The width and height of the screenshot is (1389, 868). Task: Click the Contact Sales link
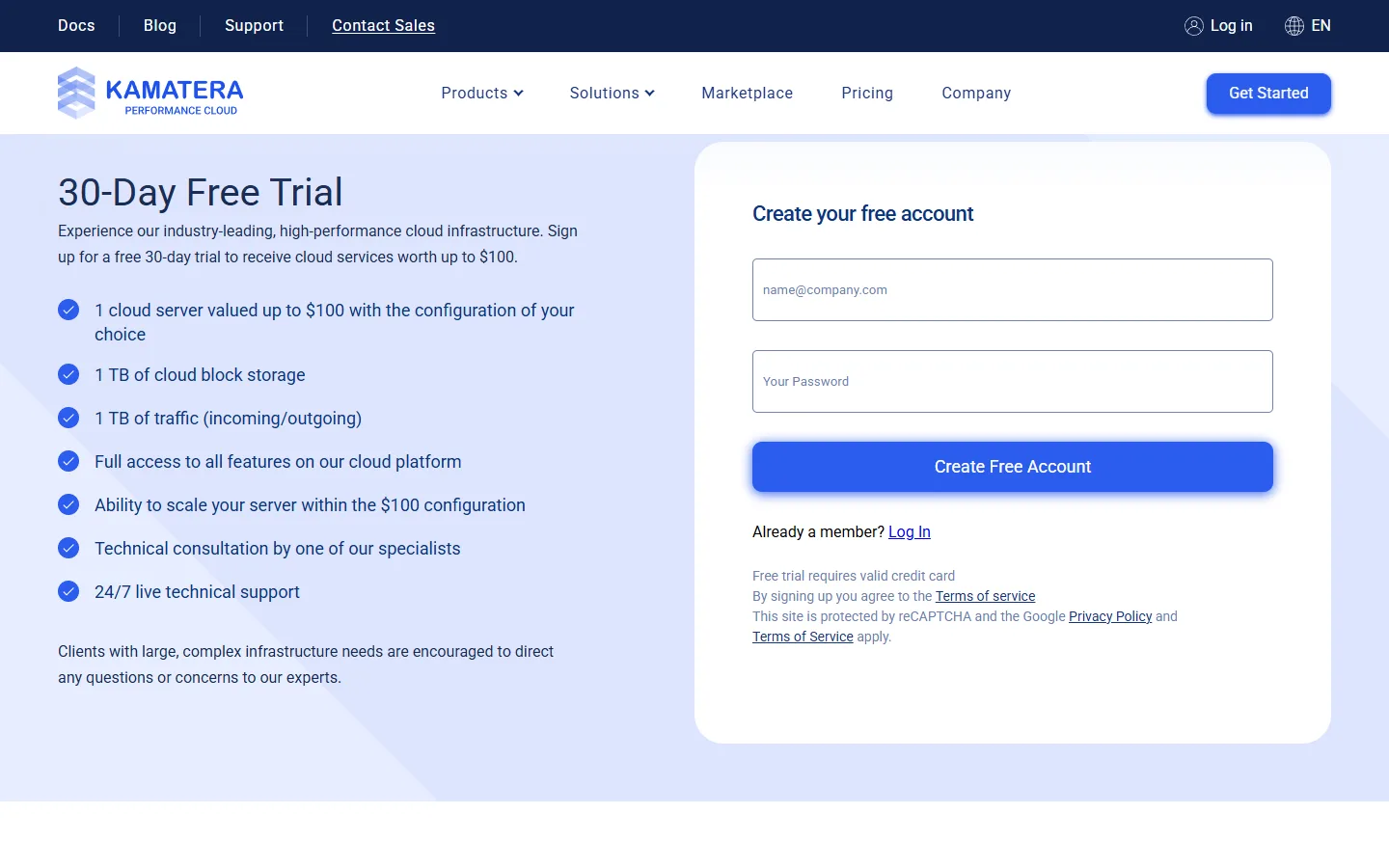(x=383, y=26)
